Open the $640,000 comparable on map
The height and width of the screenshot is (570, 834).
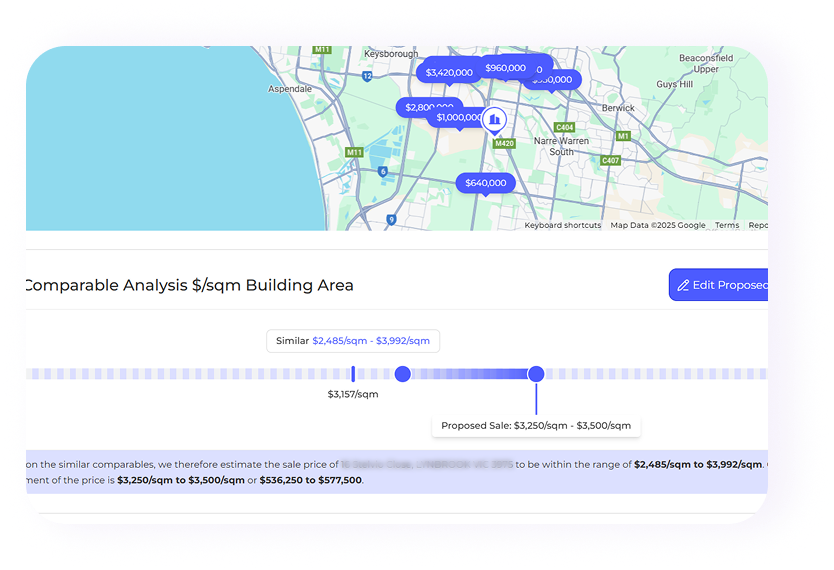(x=486, y=183)
